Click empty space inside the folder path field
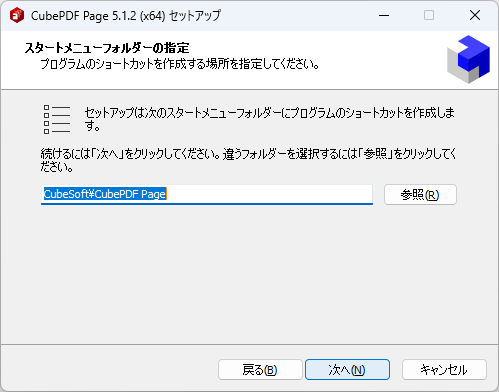499x392 pixels. (269, 194)
